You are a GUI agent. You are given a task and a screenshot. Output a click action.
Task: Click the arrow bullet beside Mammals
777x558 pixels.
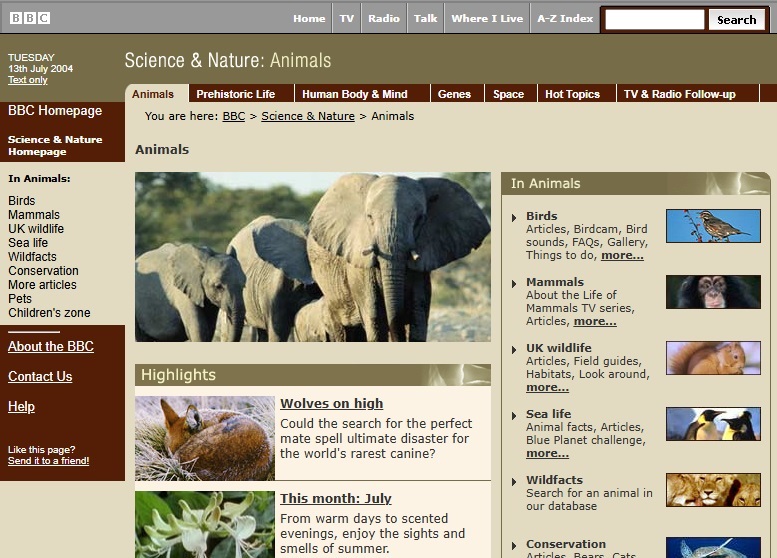pyautogui.click(x=515, y=283)
